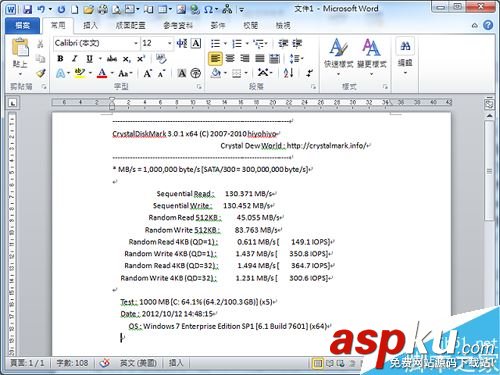Viewport: 500px width, 375px height.
Task: Click 英文(美國) language in status bar
Action: click(138, 363)
